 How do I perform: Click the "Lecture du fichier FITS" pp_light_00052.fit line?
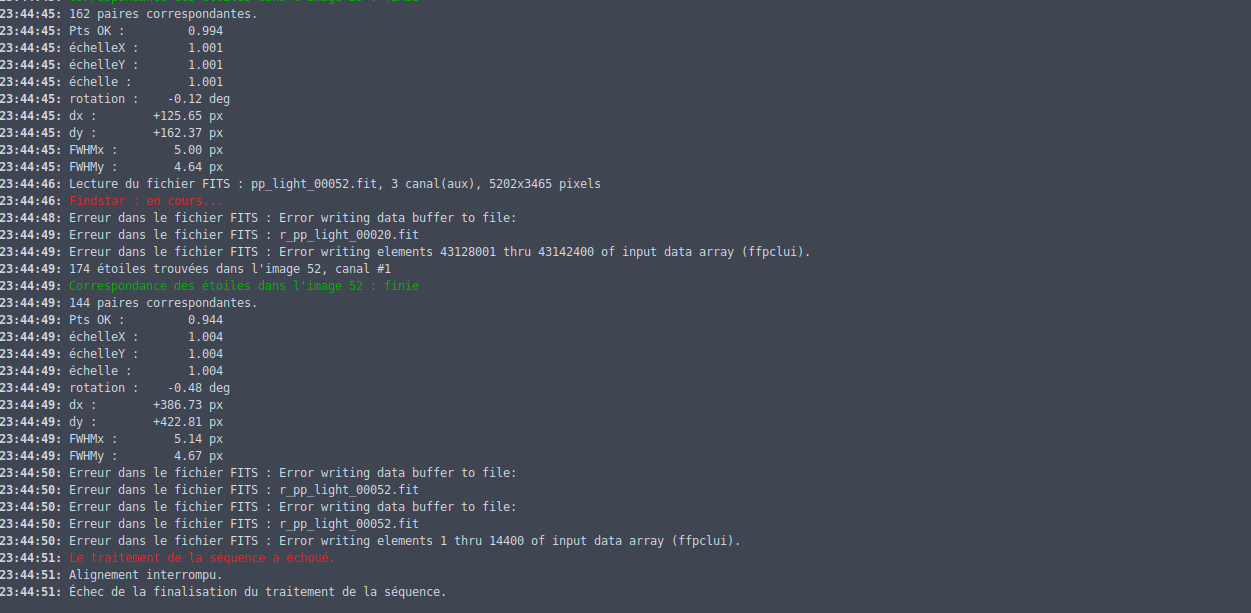[334, 184]
